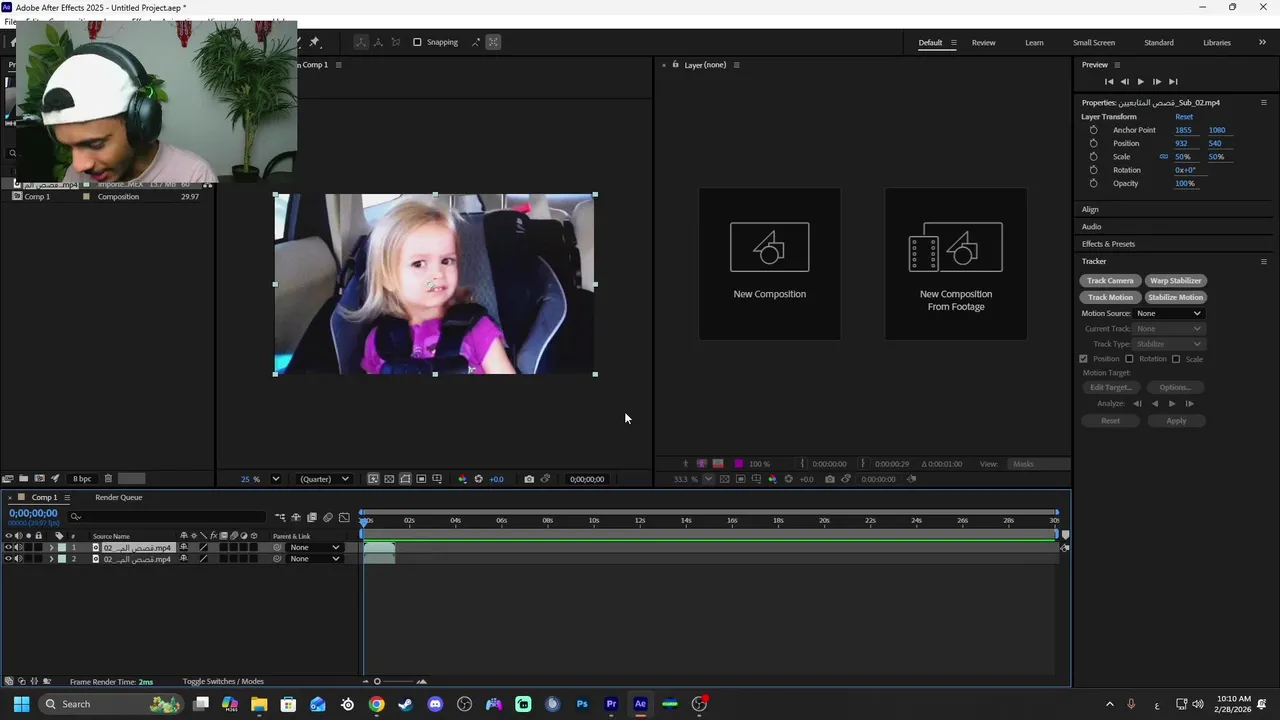Reset exposure in composition viewer

click(478, 479)
